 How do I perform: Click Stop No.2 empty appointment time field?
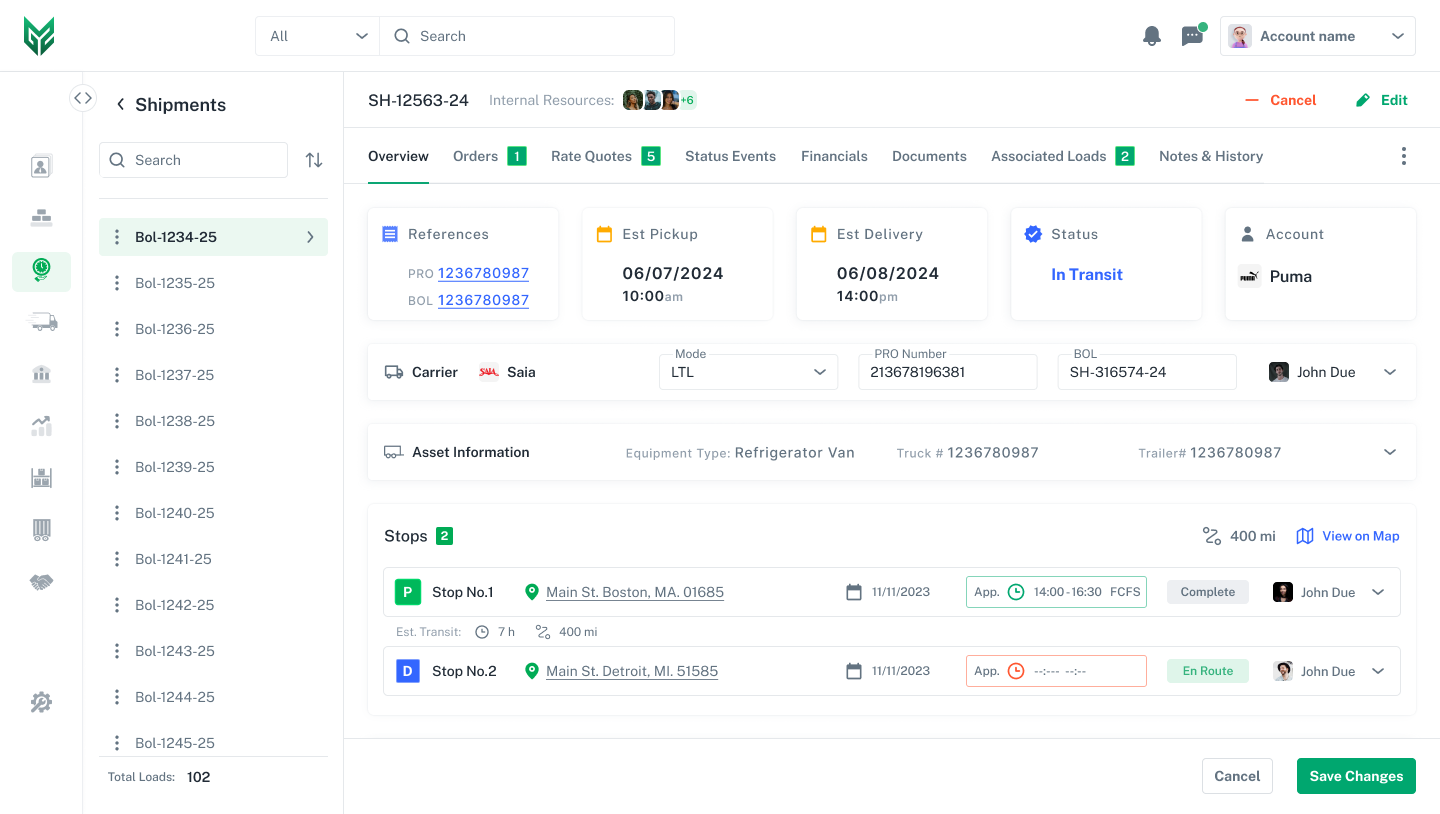click(x=1056, y=671)
